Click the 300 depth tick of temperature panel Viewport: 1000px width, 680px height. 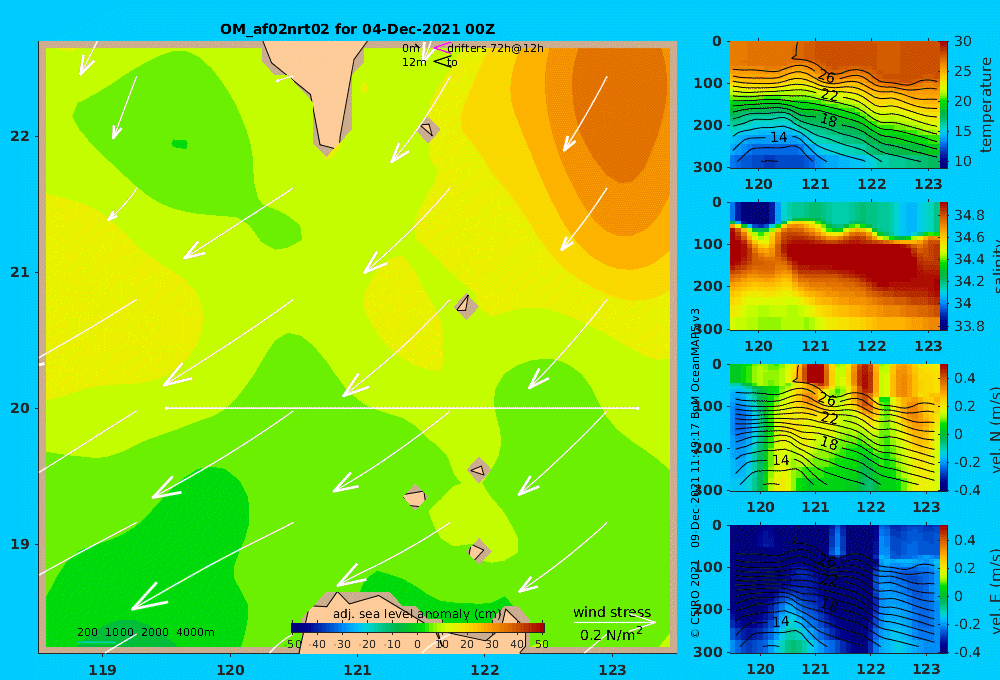tap(708, 167)
